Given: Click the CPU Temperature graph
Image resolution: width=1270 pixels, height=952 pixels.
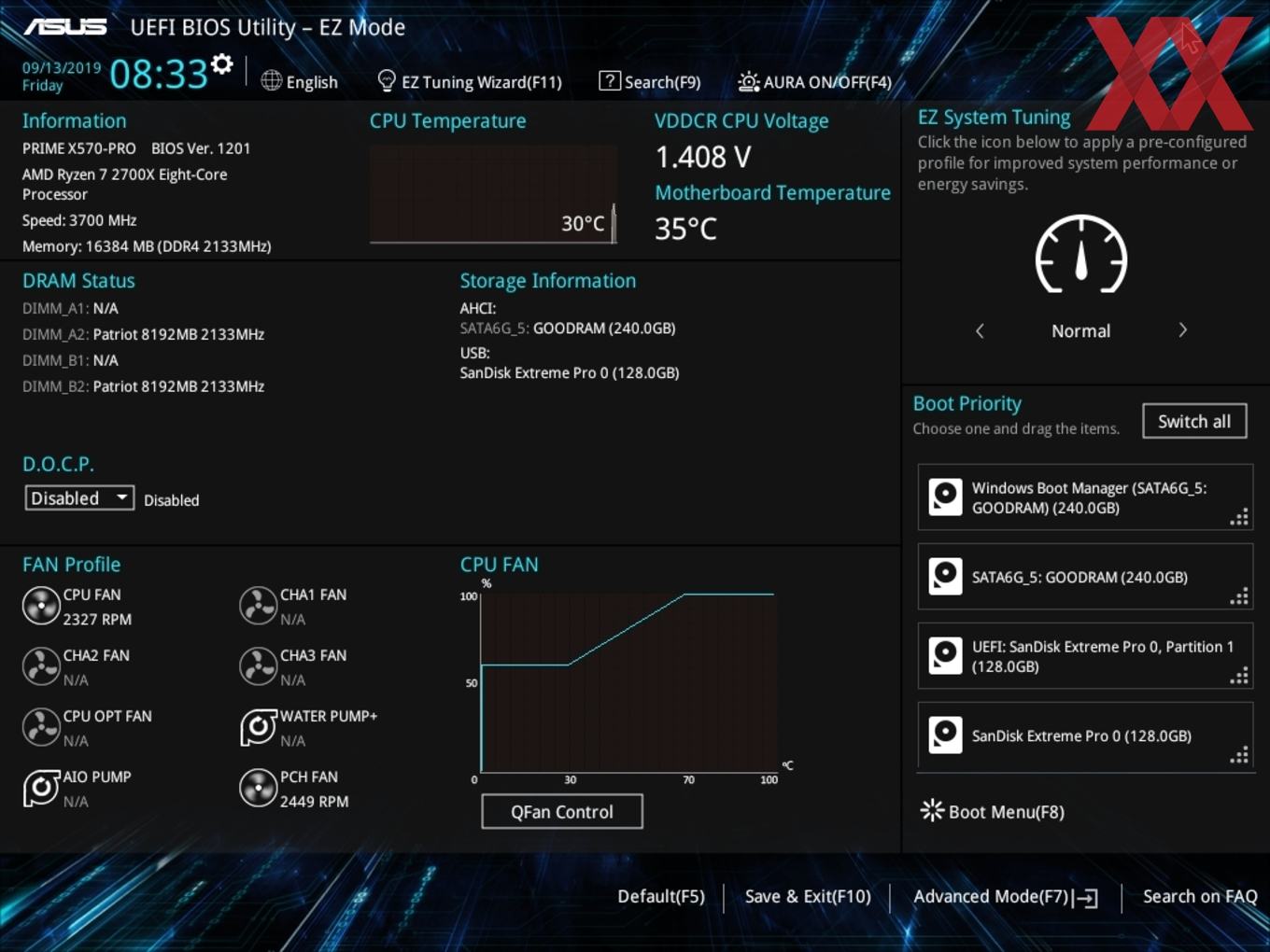Looking at the screenshot, I should click(493, 193).
